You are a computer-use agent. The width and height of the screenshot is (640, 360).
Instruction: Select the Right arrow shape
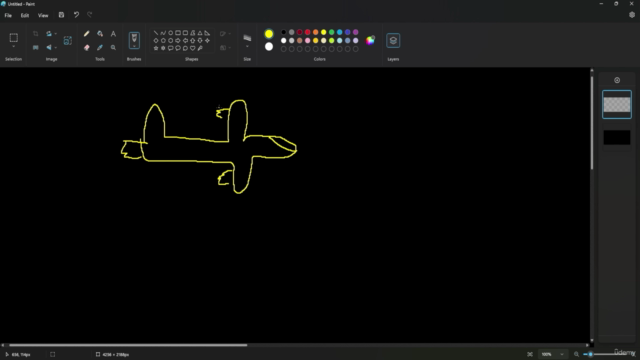[178, 40]
